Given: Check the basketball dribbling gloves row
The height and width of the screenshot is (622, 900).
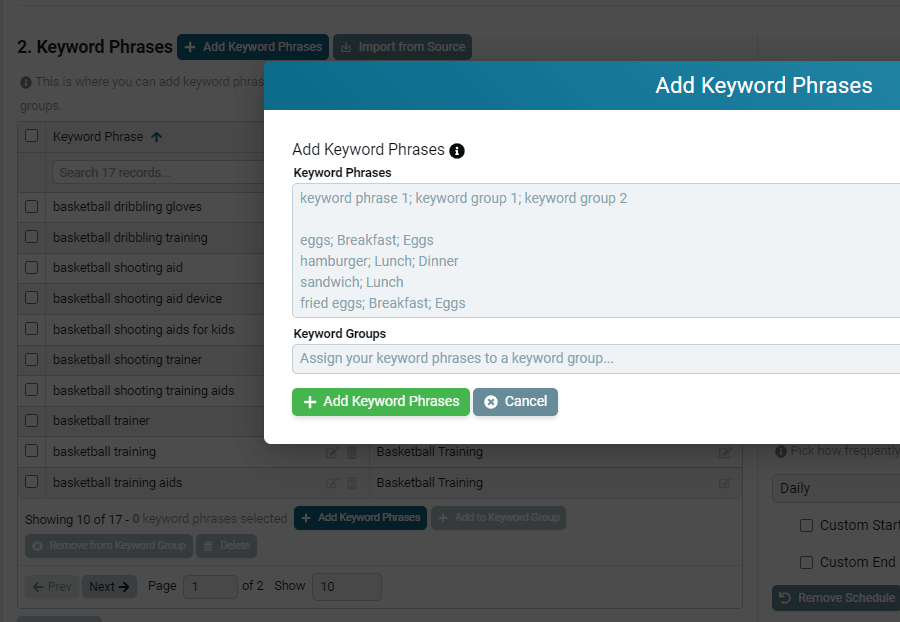Looking at the screenshot, I should point(32,206).
